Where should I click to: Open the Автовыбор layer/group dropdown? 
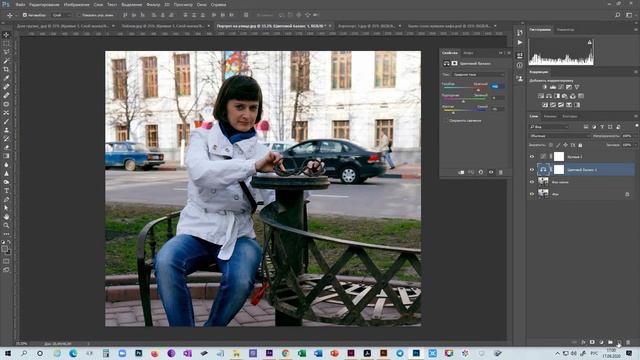[x=62, y=15]
